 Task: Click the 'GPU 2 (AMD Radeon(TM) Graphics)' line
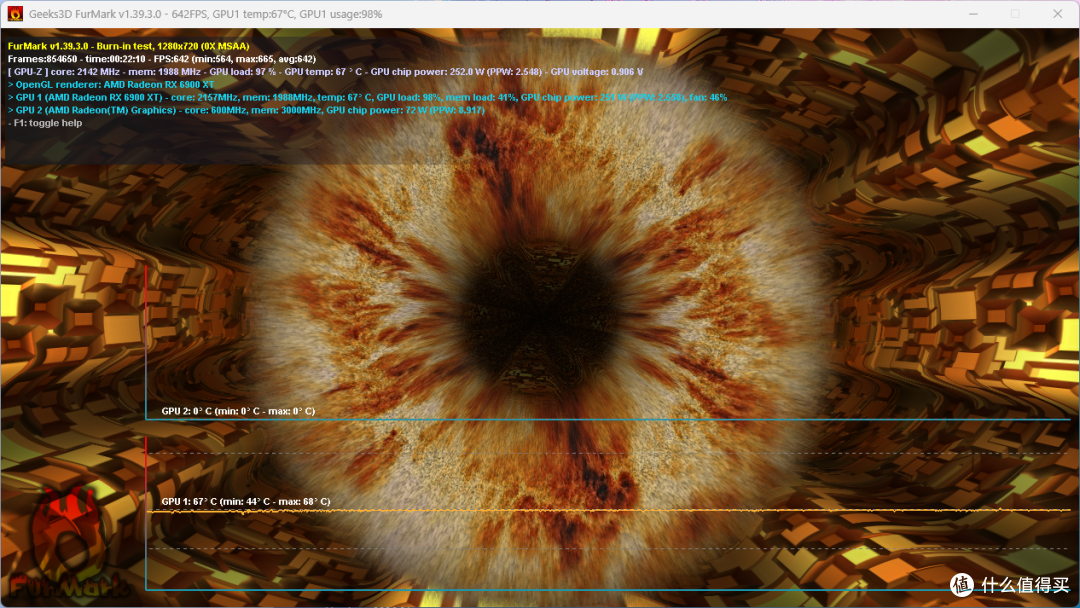[x=246, y=110]
